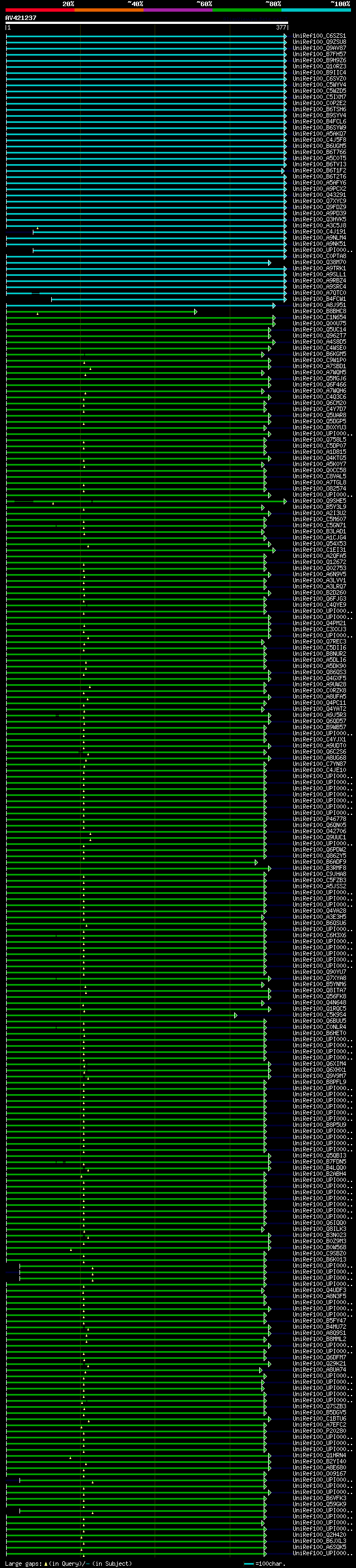Select hit UniRef100_A8J951

[x=319, y=305]
